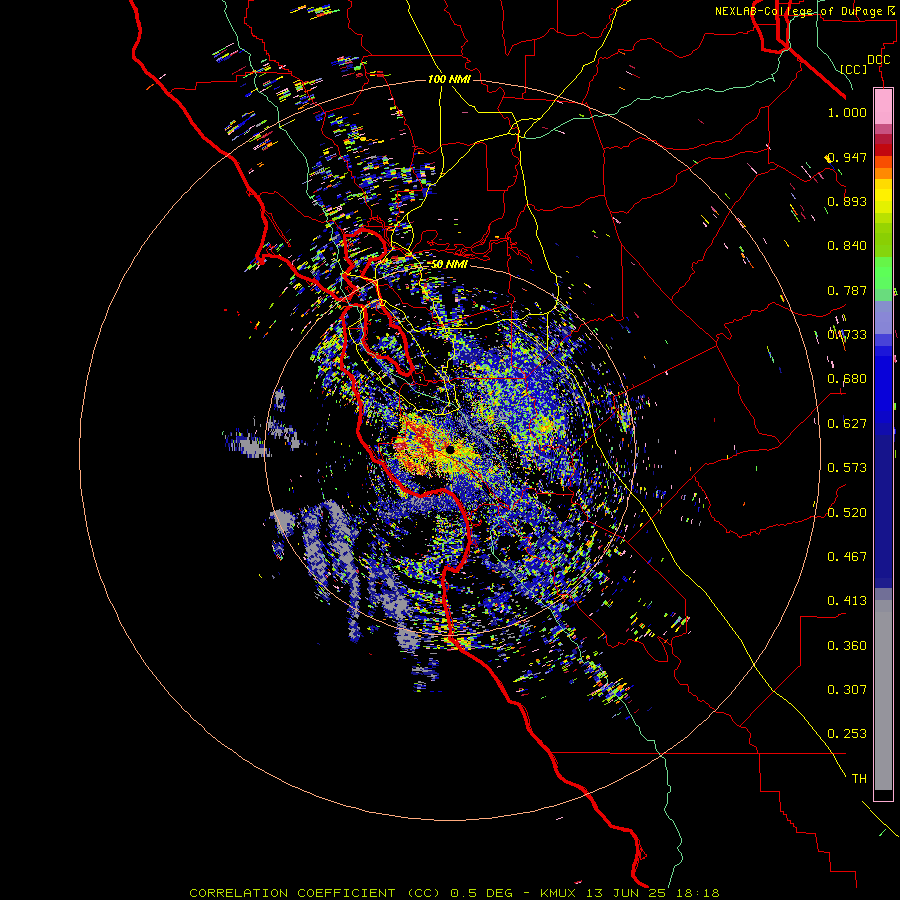Select the 0.787 scale value

tap(847, 290)
